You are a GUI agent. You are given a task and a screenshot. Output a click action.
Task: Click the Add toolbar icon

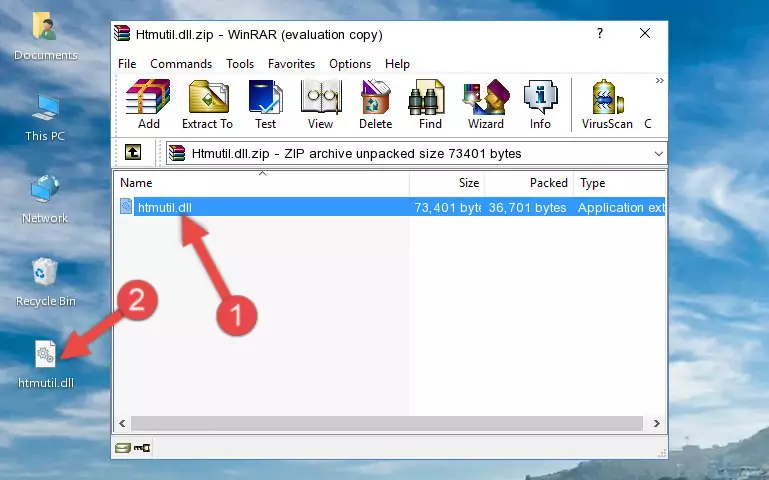tap(148, 104)
